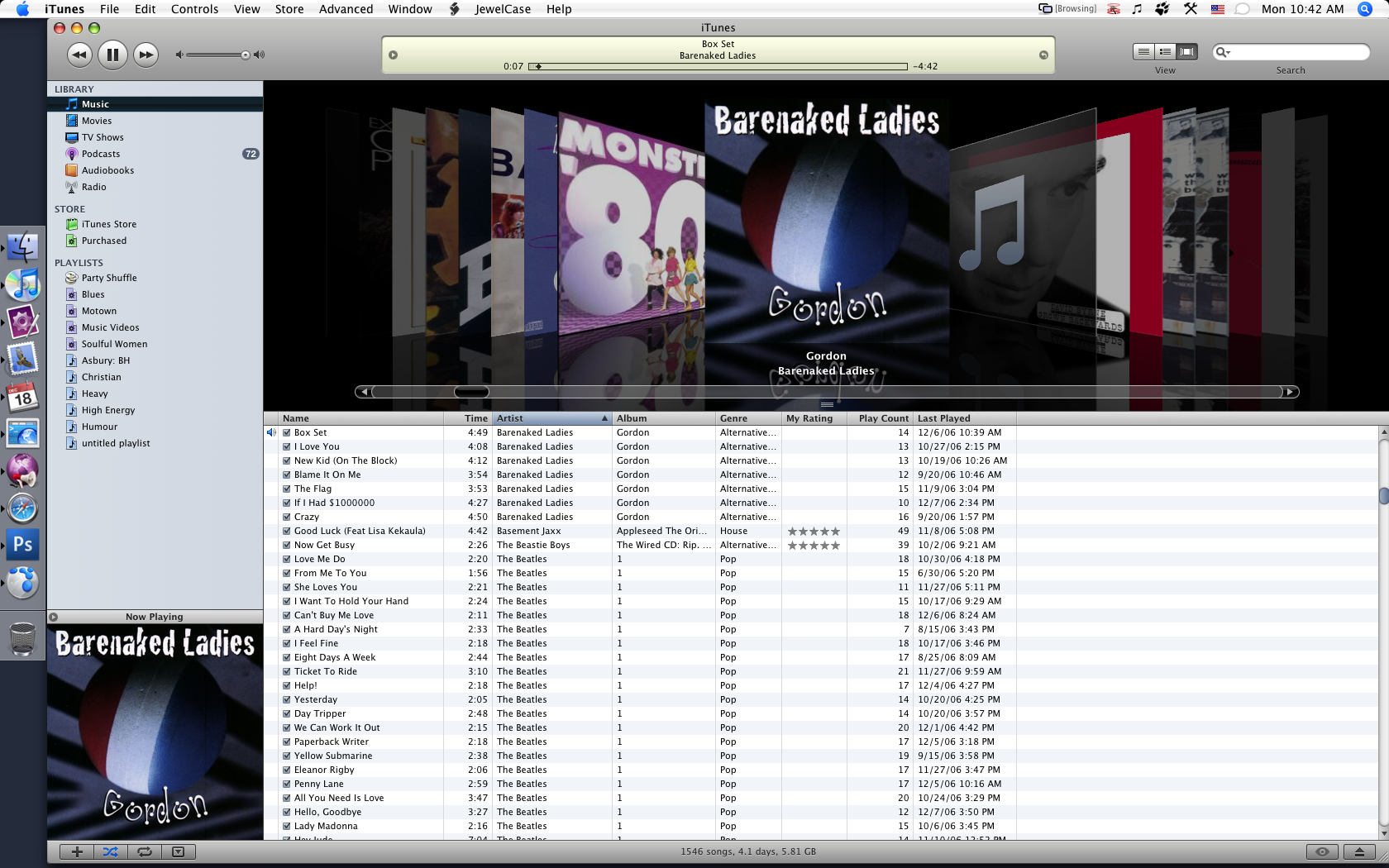Hide the artwork viewer panel button
The height and width of the screenshot is (868, 1389).
(x=178, y=851)
